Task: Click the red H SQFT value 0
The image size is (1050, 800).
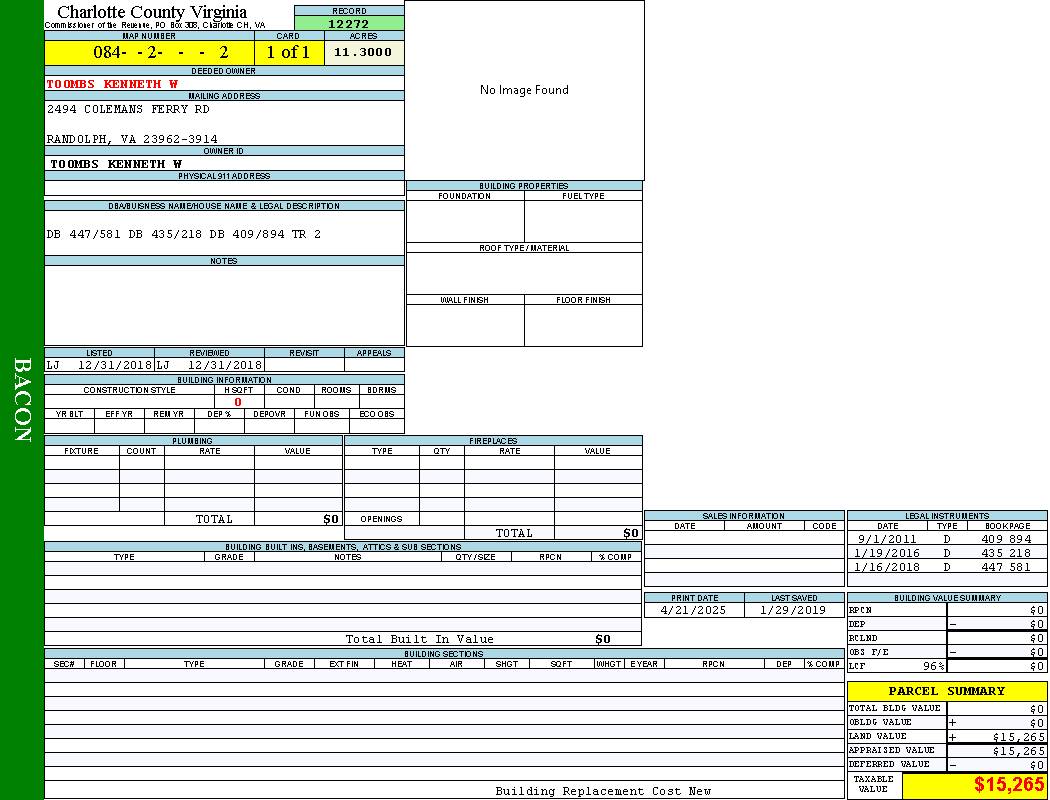Action: point(238,402)
